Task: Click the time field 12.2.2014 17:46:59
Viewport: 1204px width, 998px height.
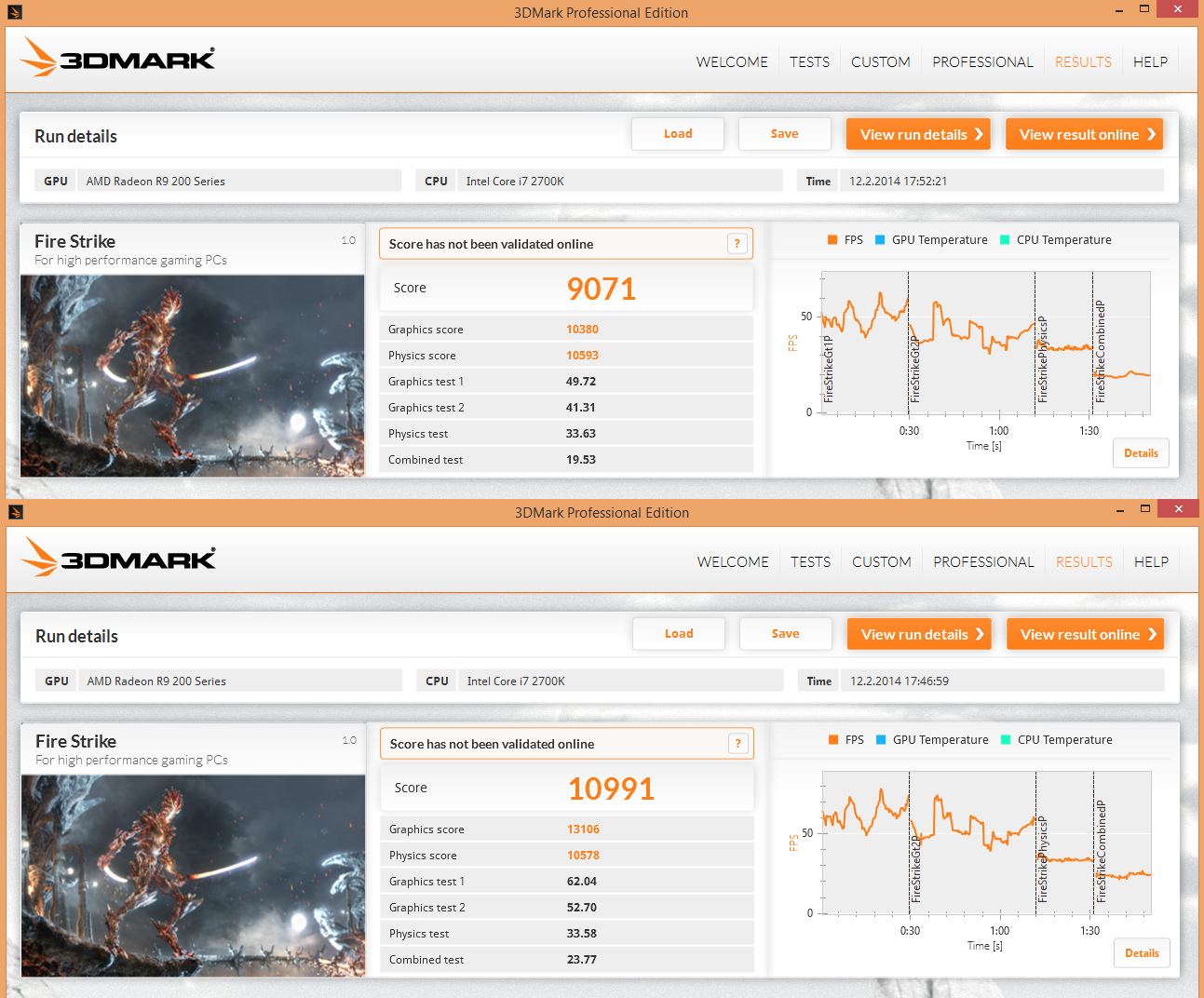Action: point(1003,681)
